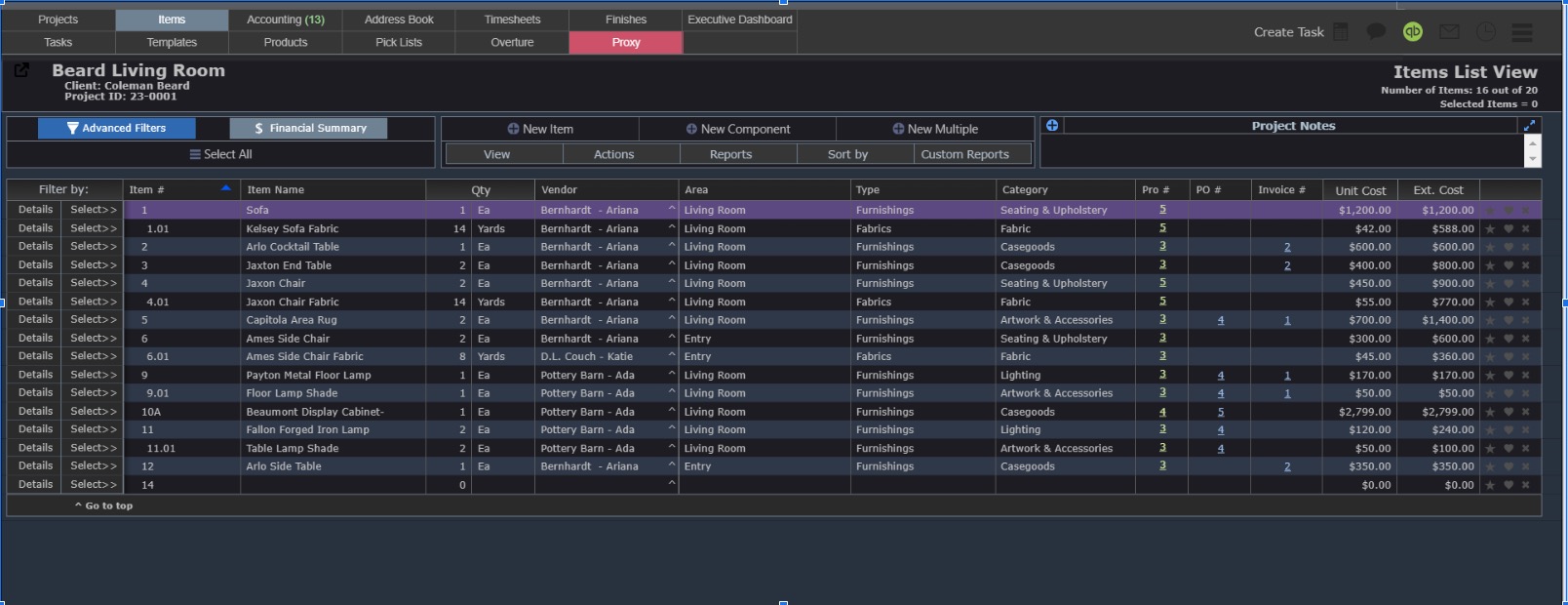Viewport: 1568px width, 605px height.
Task: Open invoice 2 on the Arlo Side Table row
Action: (1287, 466)
